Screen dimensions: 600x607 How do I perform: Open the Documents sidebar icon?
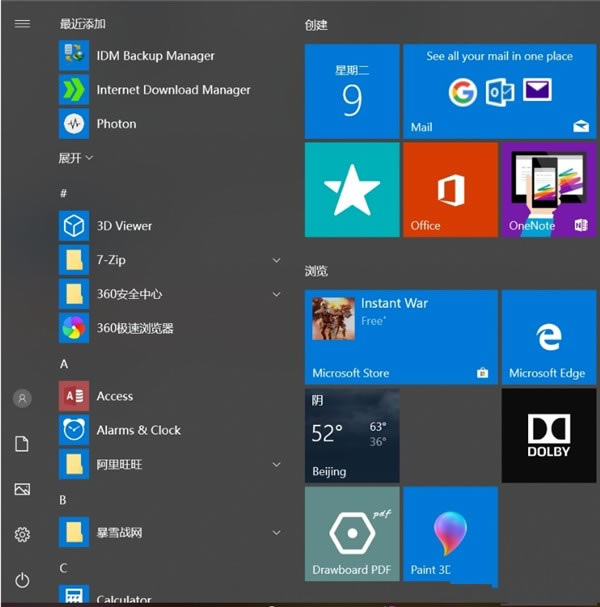pyautogui.click(x=22, y=444)
